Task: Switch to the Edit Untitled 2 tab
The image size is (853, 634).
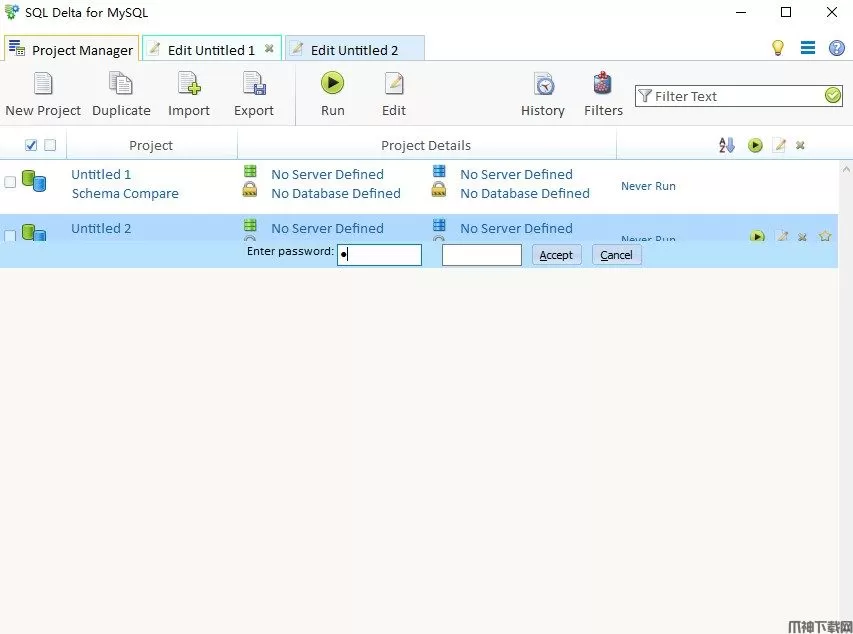Action: 354,50
